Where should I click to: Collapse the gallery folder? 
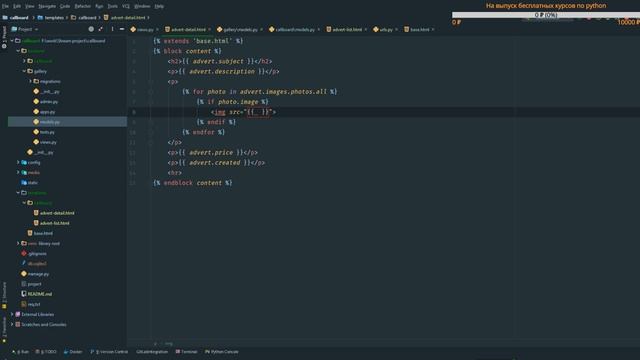(24, 71)
